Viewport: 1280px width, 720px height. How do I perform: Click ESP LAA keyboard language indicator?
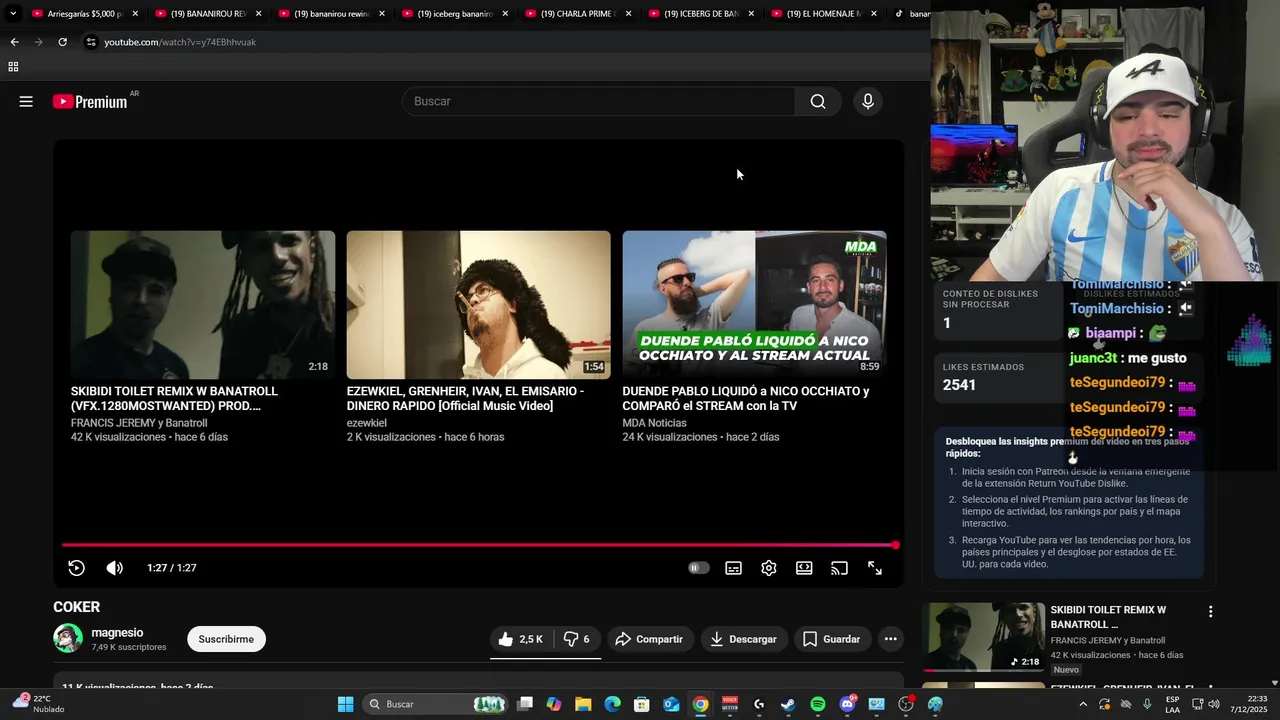click(x=1173, y=704)
